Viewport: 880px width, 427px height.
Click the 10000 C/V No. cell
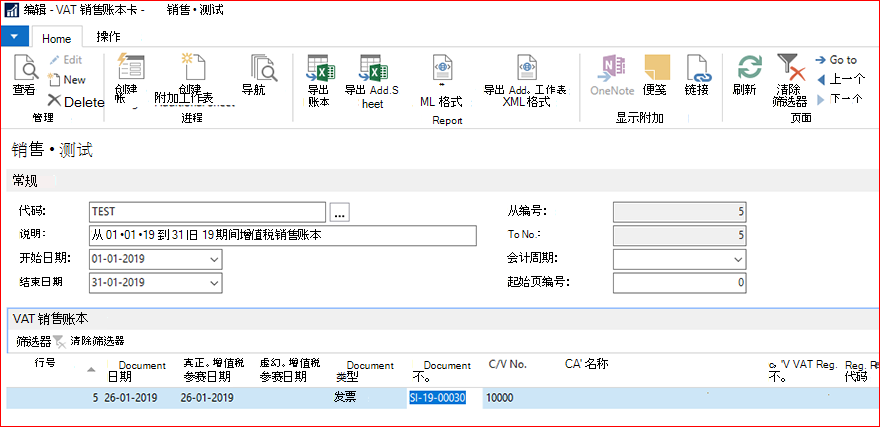coord(500,398)
